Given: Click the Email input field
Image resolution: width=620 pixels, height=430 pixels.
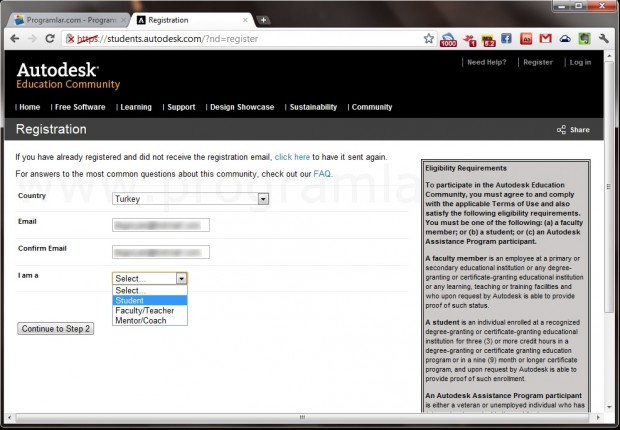Looking at the screenshot, I should coord(161,225).
